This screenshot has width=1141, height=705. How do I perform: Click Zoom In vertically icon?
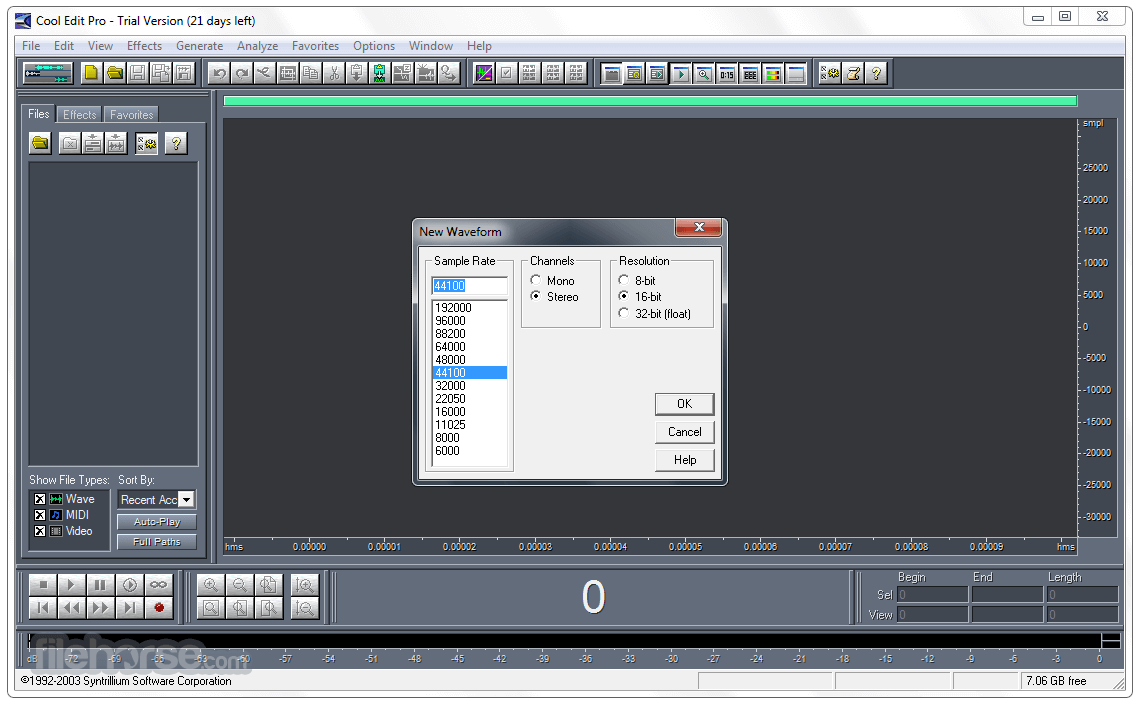(x=304, y=584)
